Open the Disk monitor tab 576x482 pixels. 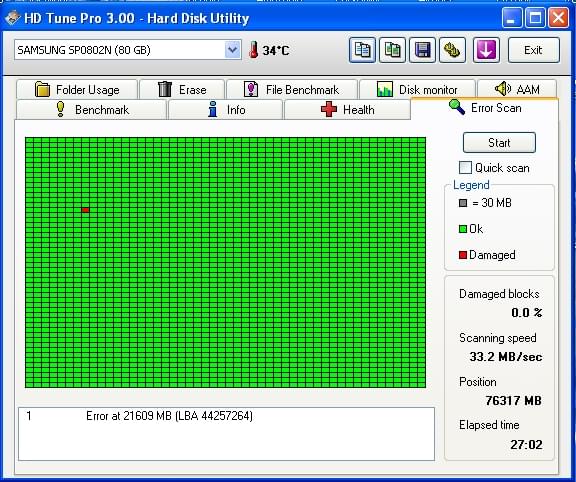click(x=417, y=89)
